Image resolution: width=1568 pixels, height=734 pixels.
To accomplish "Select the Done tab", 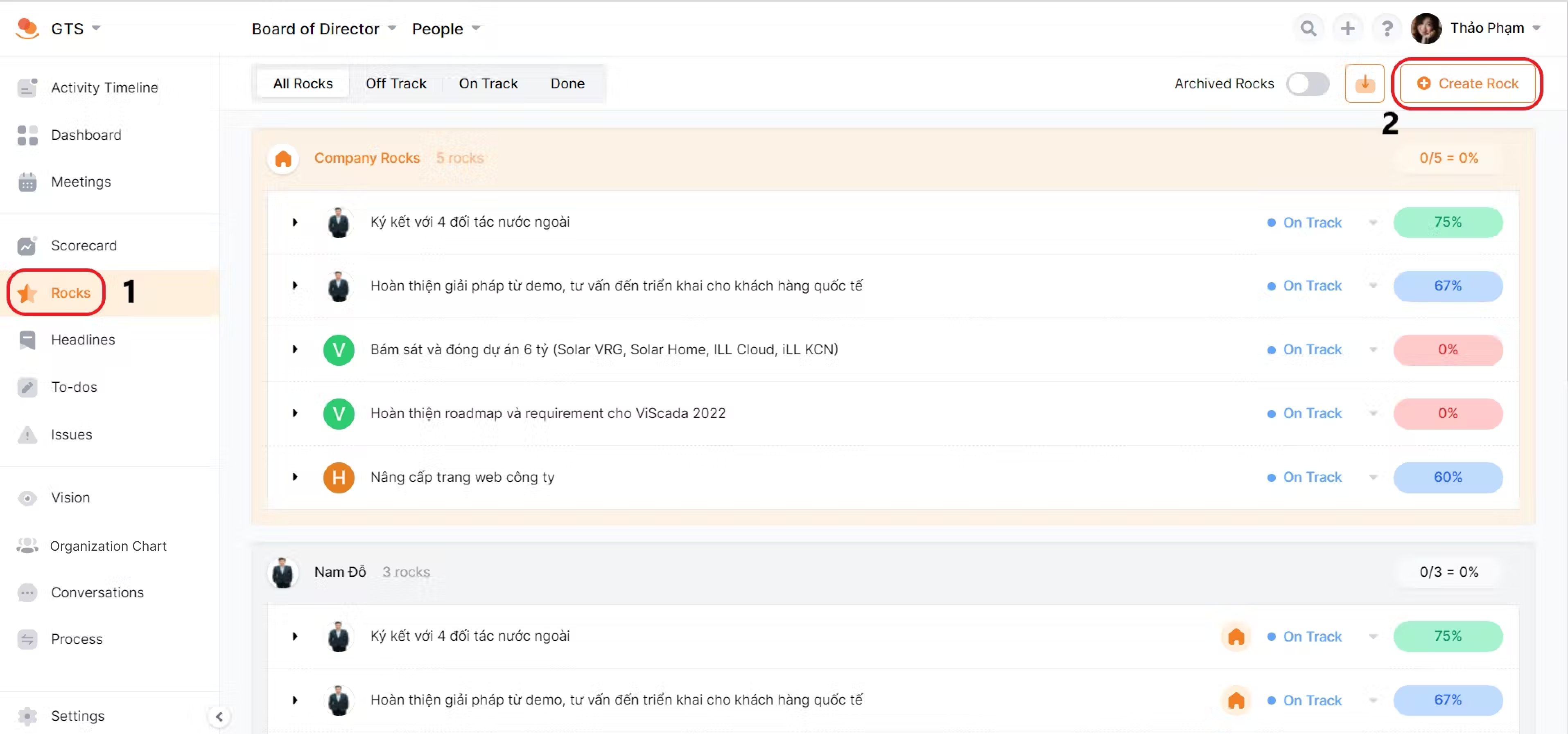I will tap(567, 84).
